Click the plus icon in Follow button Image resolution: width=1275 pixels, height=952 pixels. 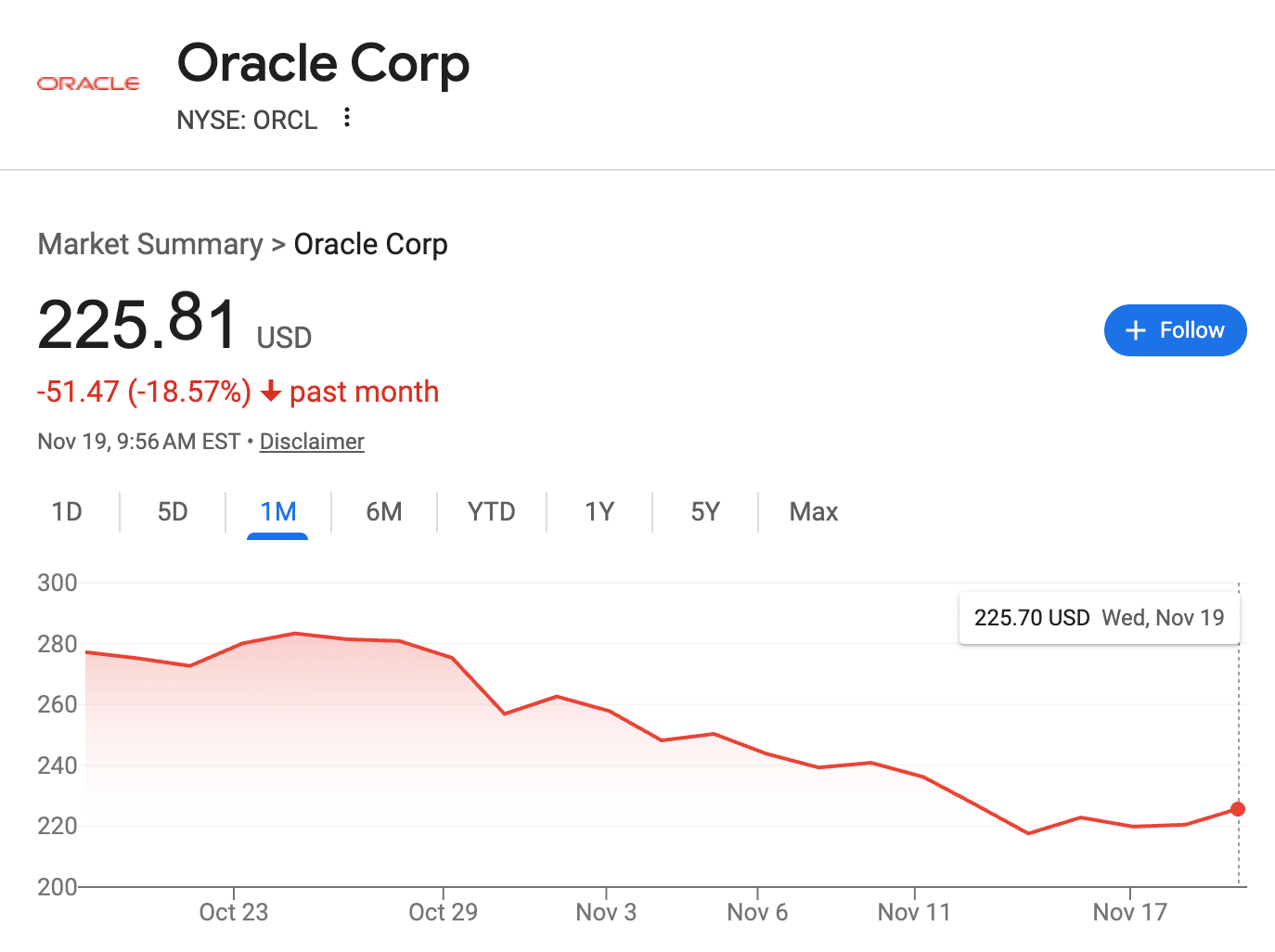tap(1135, 330)
